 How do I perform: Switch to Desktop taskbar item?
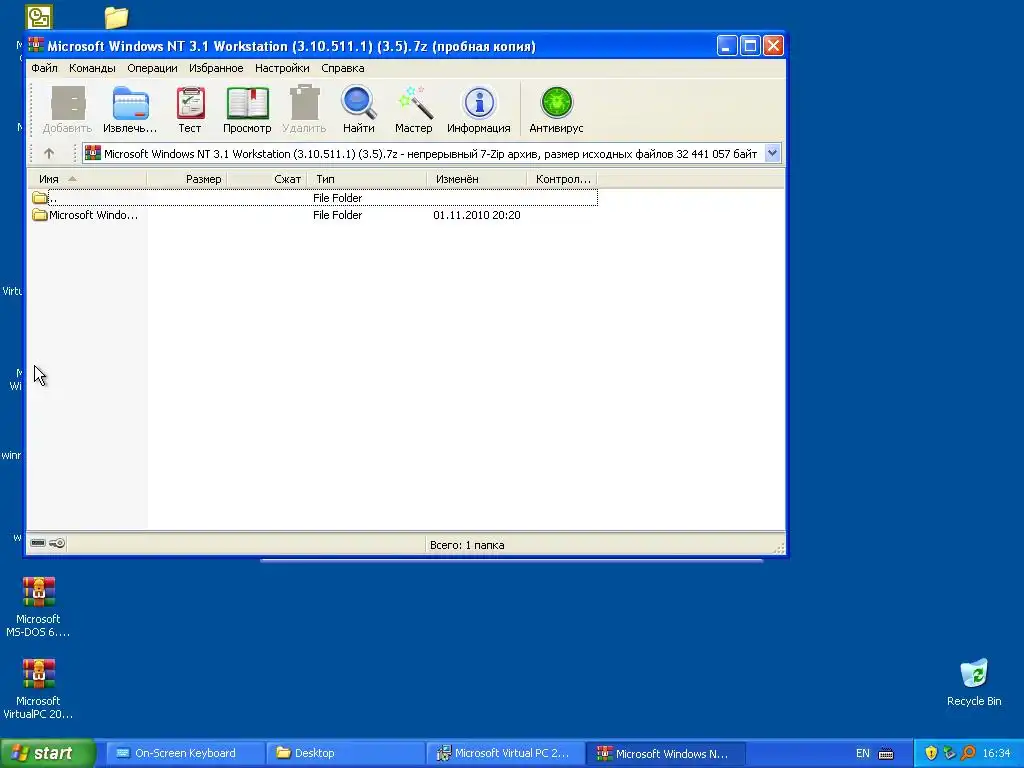(345, 753)
